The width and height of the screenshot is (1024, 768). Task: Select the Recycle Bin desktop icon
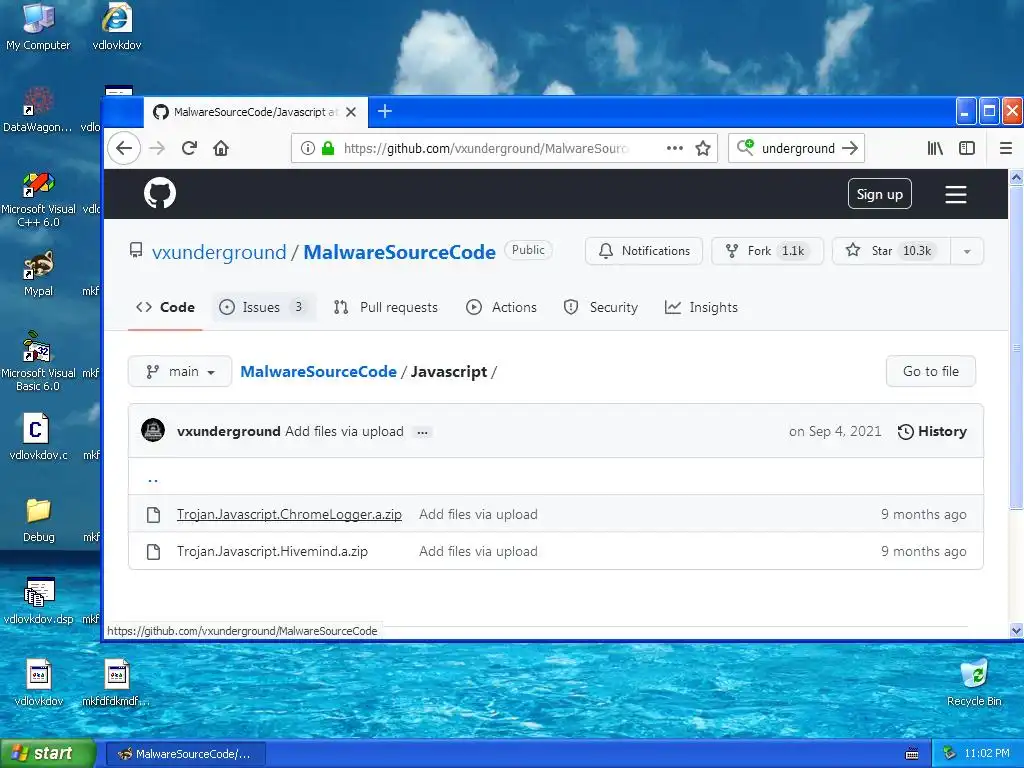click(974, 683)
